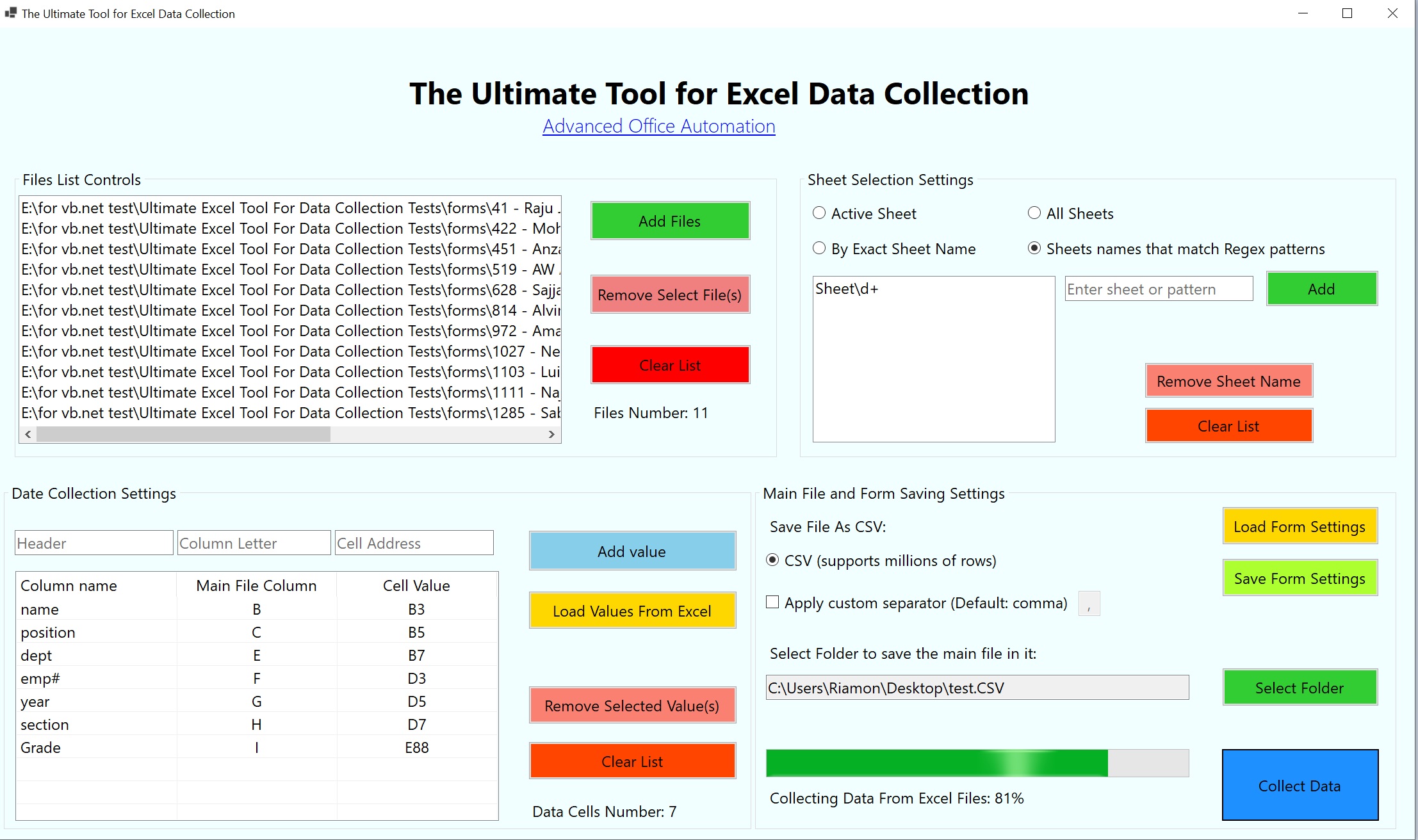Click Load Form Settings

coord(1299,526)
